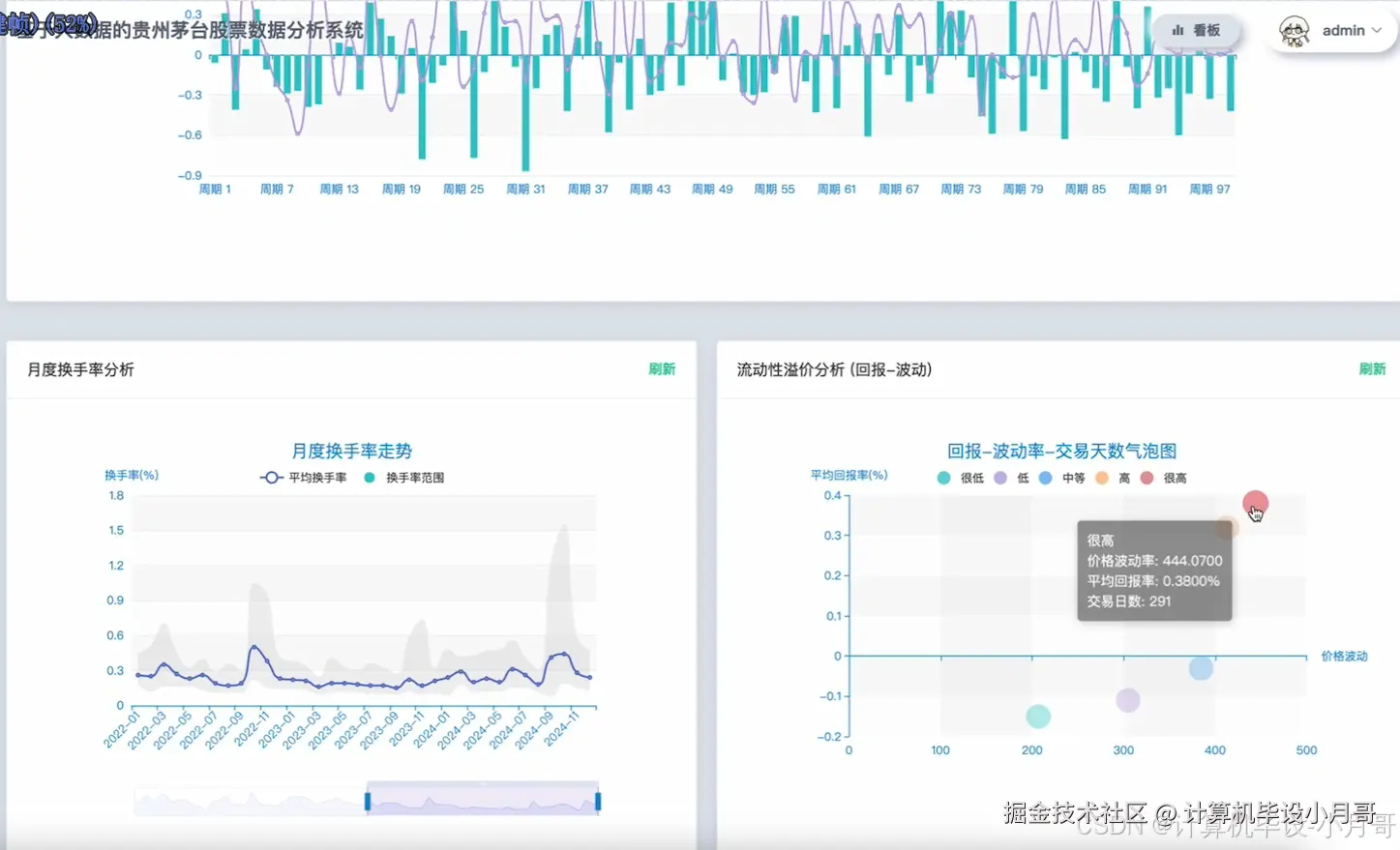Click the 周期 25 axis label
This screenshot has height=850, width=1400.
click(x=463, y=190)
